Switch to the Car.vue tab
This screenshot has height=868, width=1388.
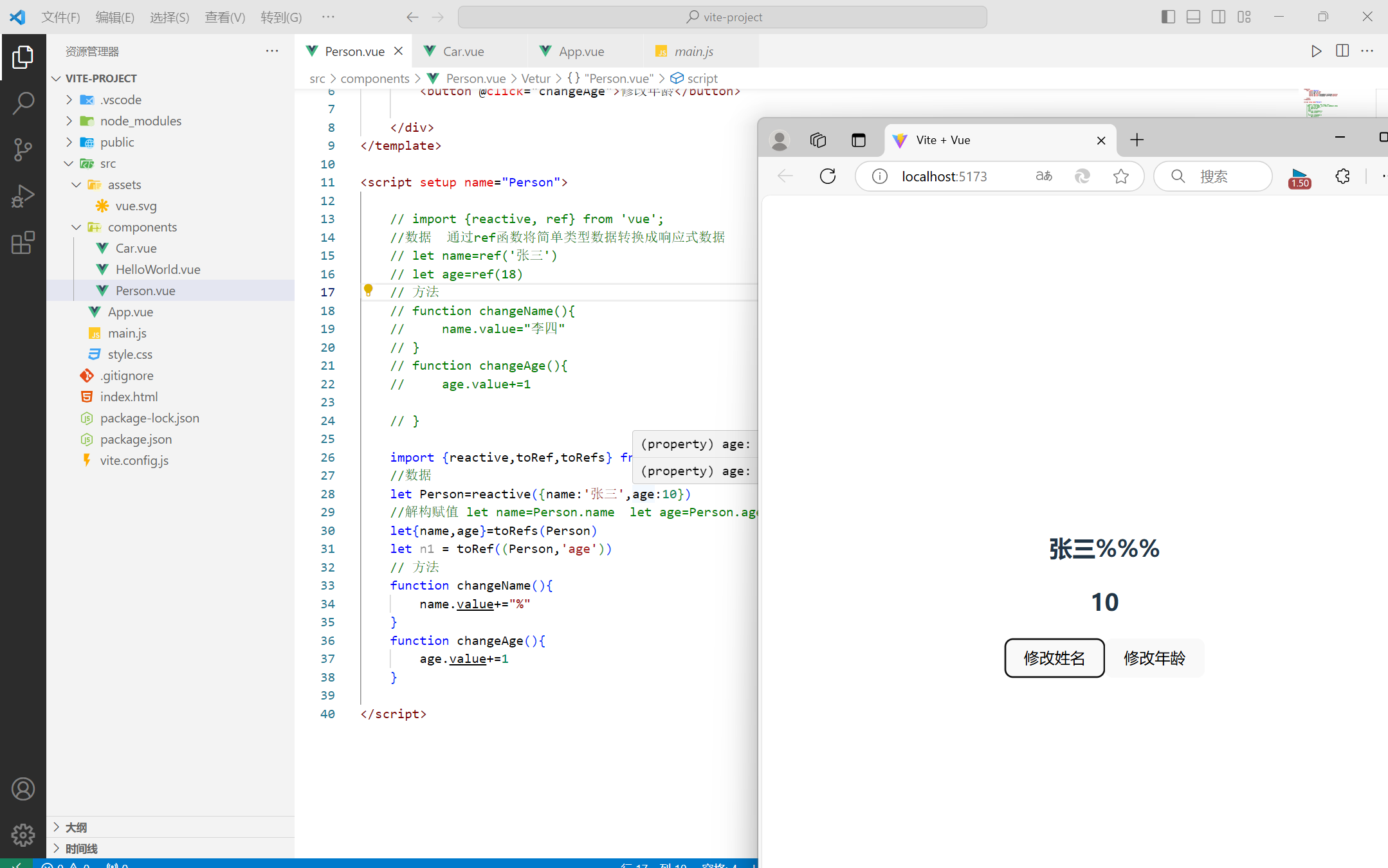point(470,51)
